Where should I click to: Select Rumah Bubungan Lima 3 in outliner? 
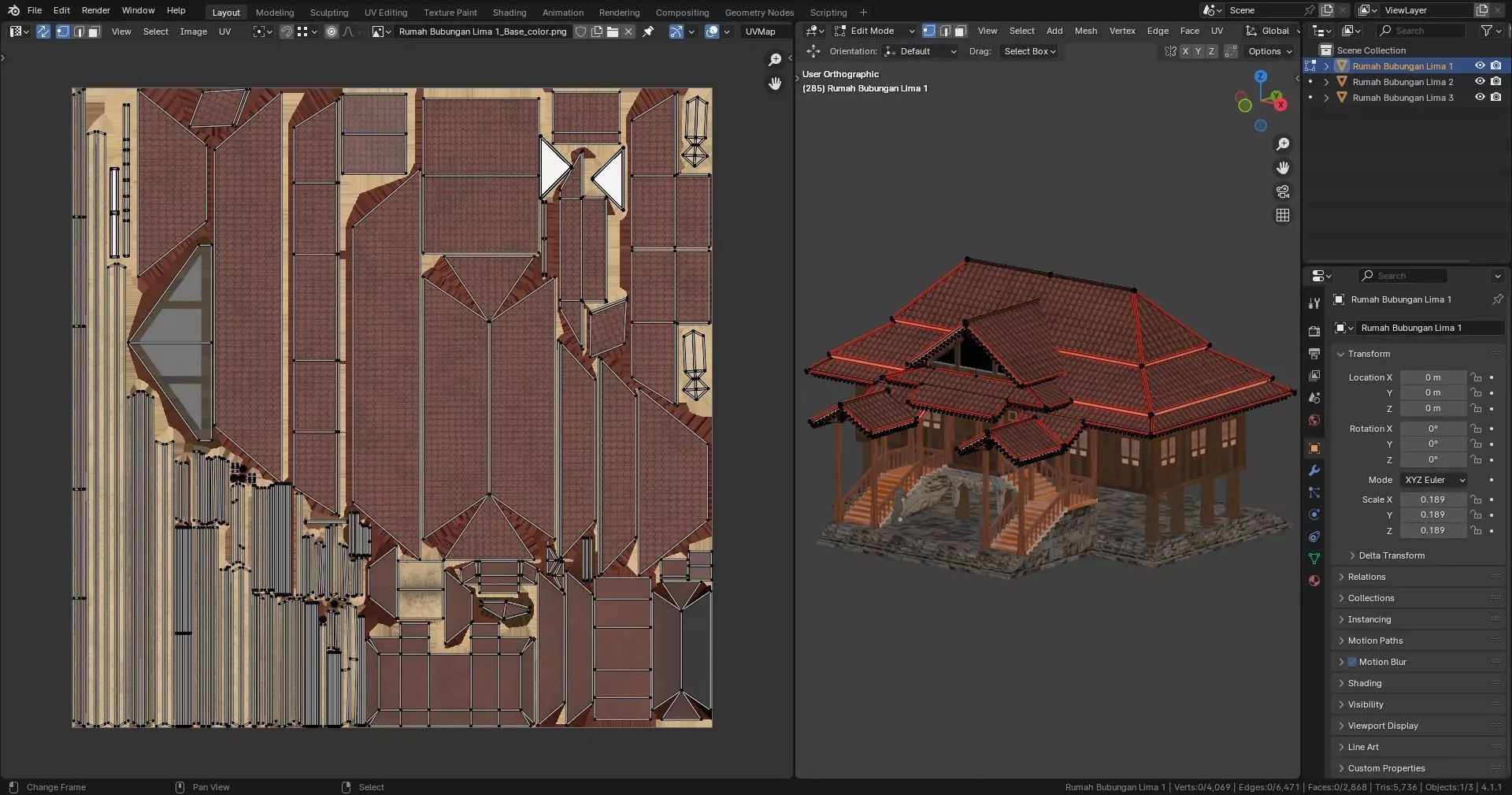[x=1403, y=98]
